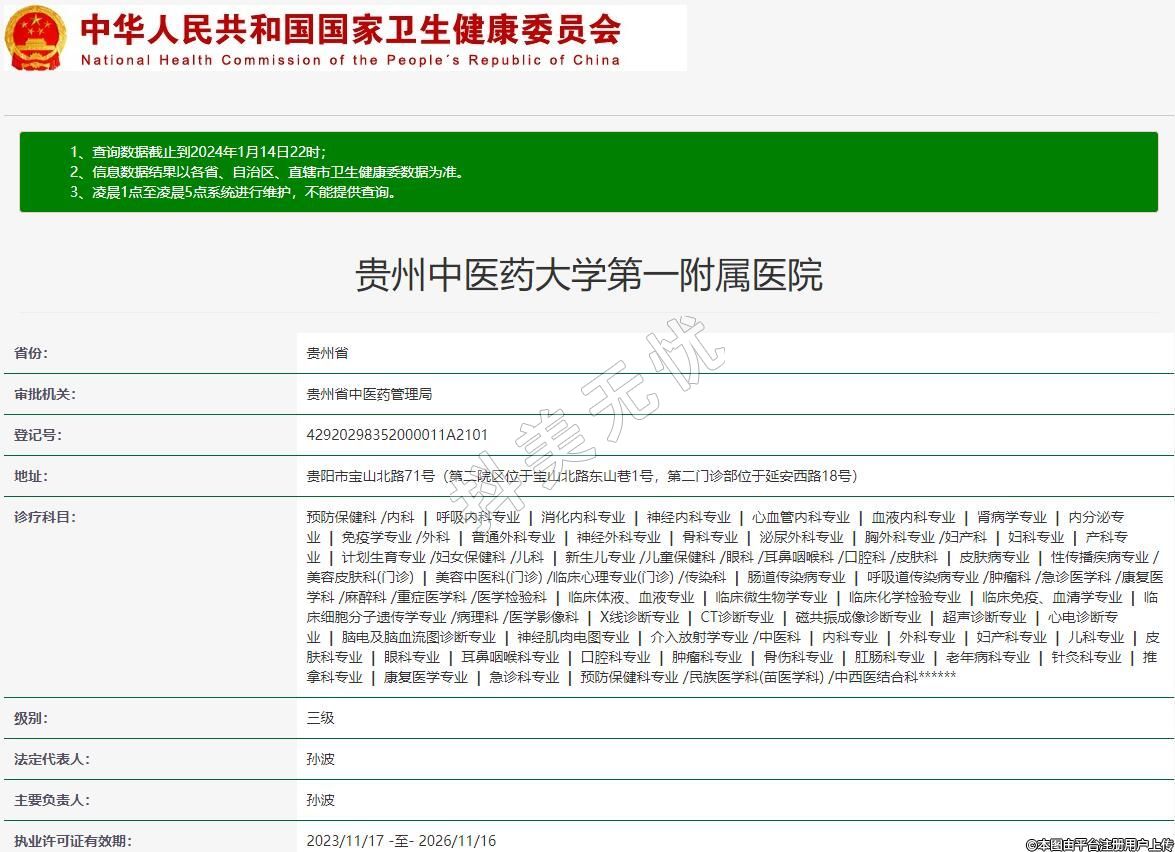Click the 预防保健科 entry in 诊疗科目

(341, 517)
